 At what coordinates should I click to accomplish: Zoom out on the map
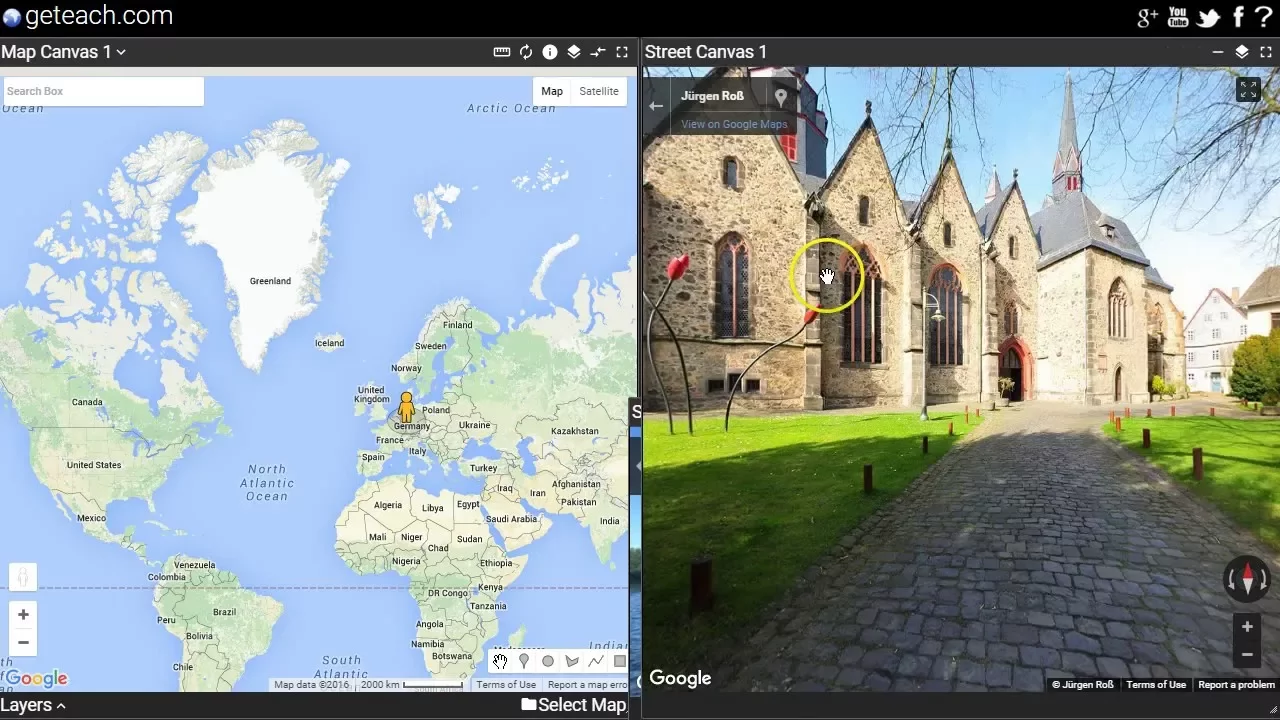tap(23, 642)
